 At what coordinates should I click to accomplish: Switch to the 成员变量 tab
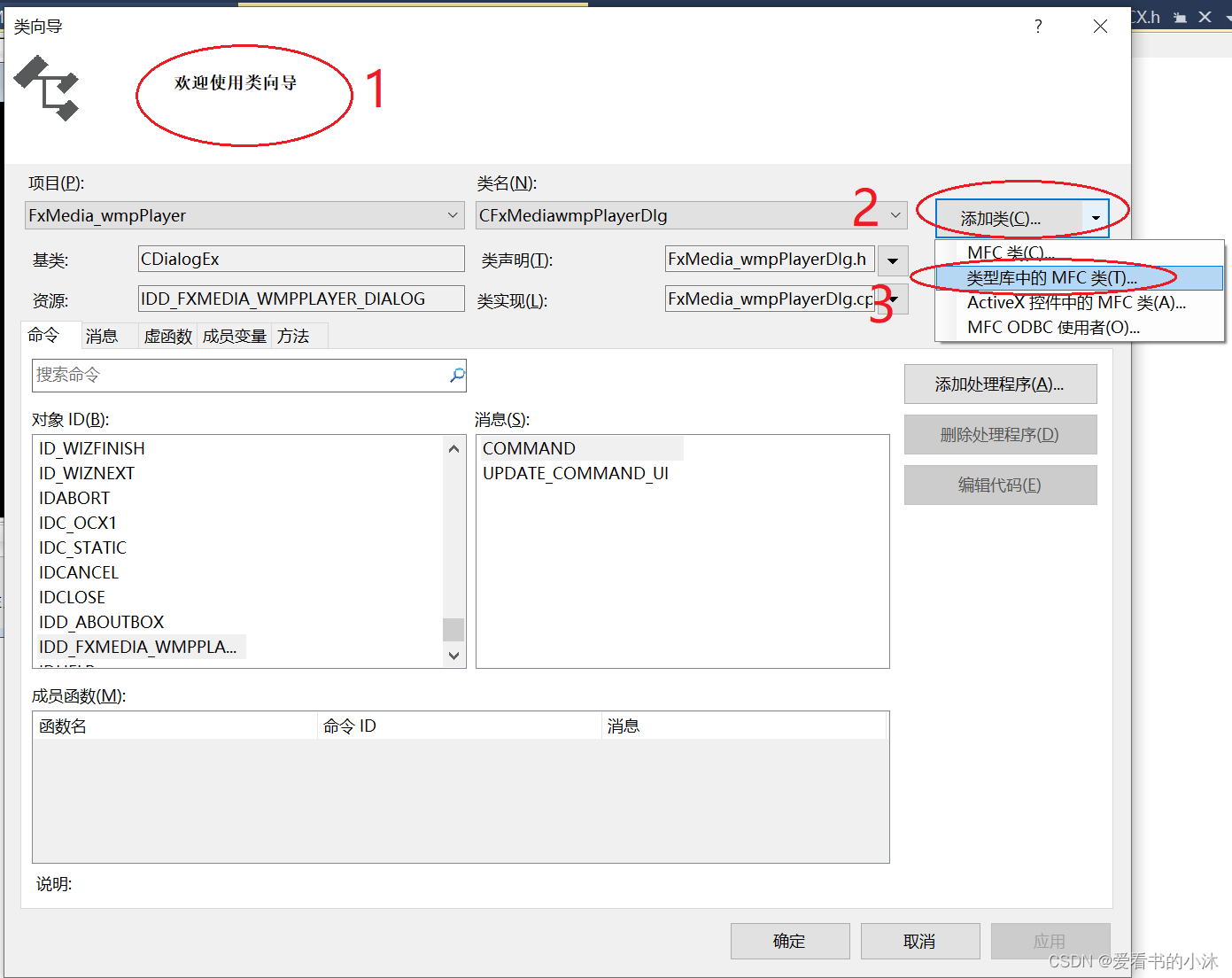tap(235, 337)
